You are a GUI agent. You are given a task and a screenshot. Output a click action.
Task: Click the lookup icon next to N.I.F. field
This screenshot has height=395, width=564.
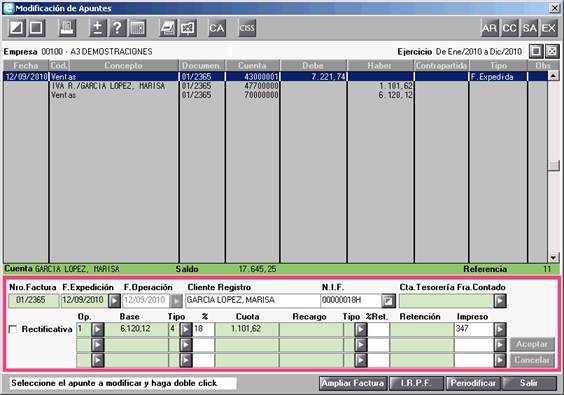click(x=388, y=301)
